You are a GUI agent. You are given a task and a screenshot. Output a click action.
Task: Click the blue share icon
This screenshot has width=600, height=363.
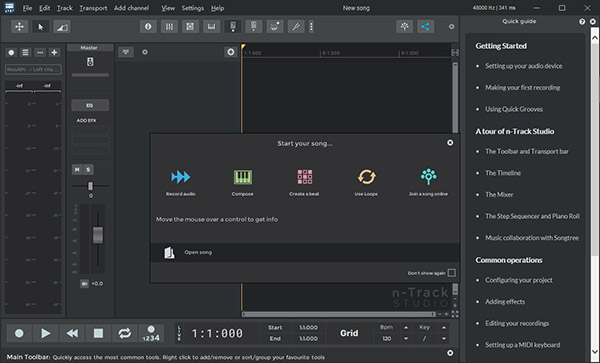coord(425,26)
